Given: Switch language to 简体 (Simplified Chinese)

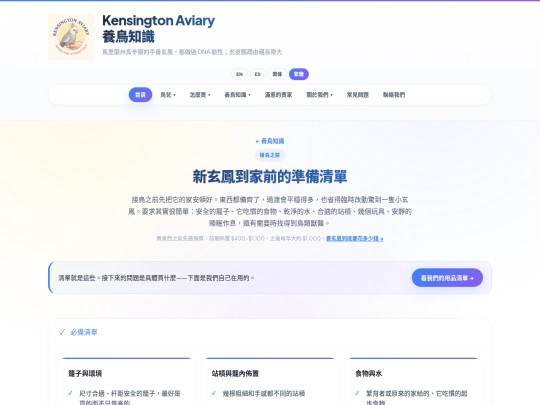Looking at the screenshot, I should tap(277, 74).
